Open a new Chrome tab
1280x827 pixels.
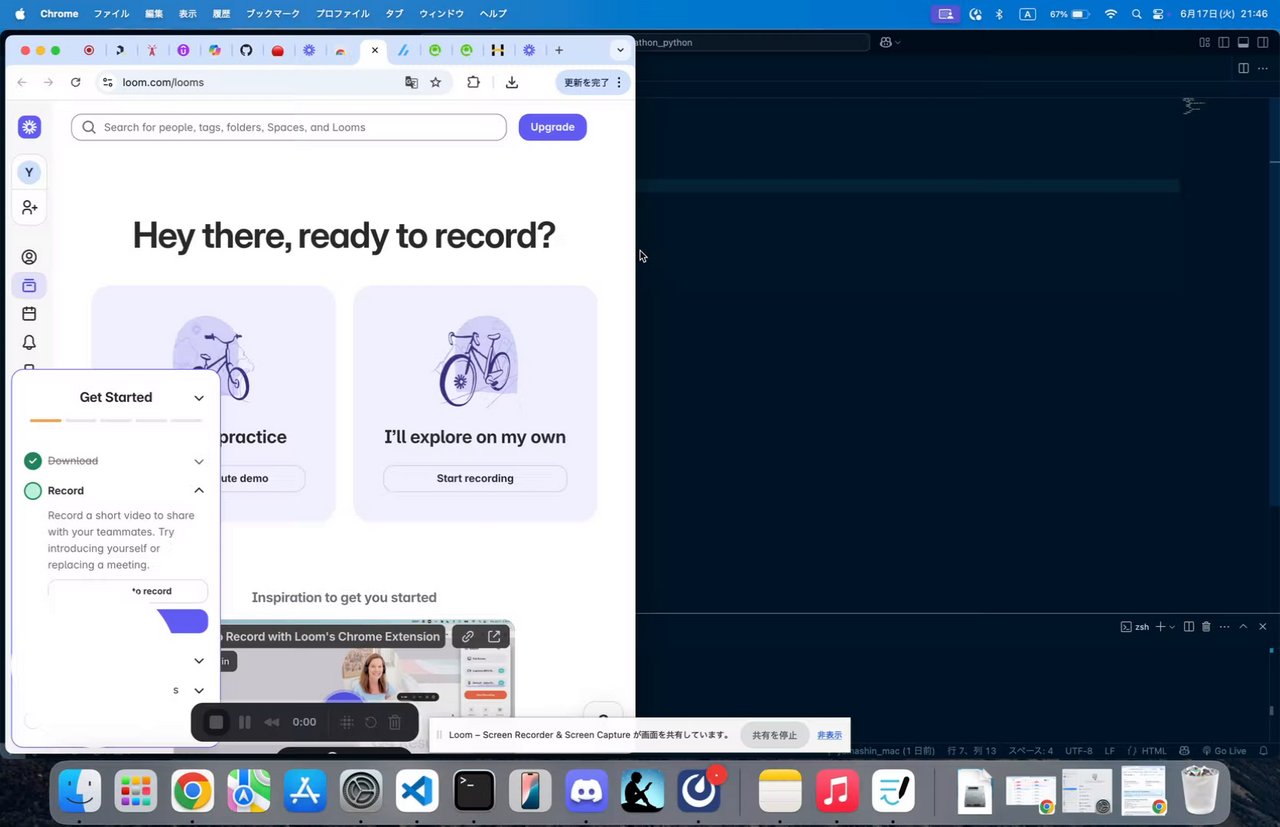[559, 50]
